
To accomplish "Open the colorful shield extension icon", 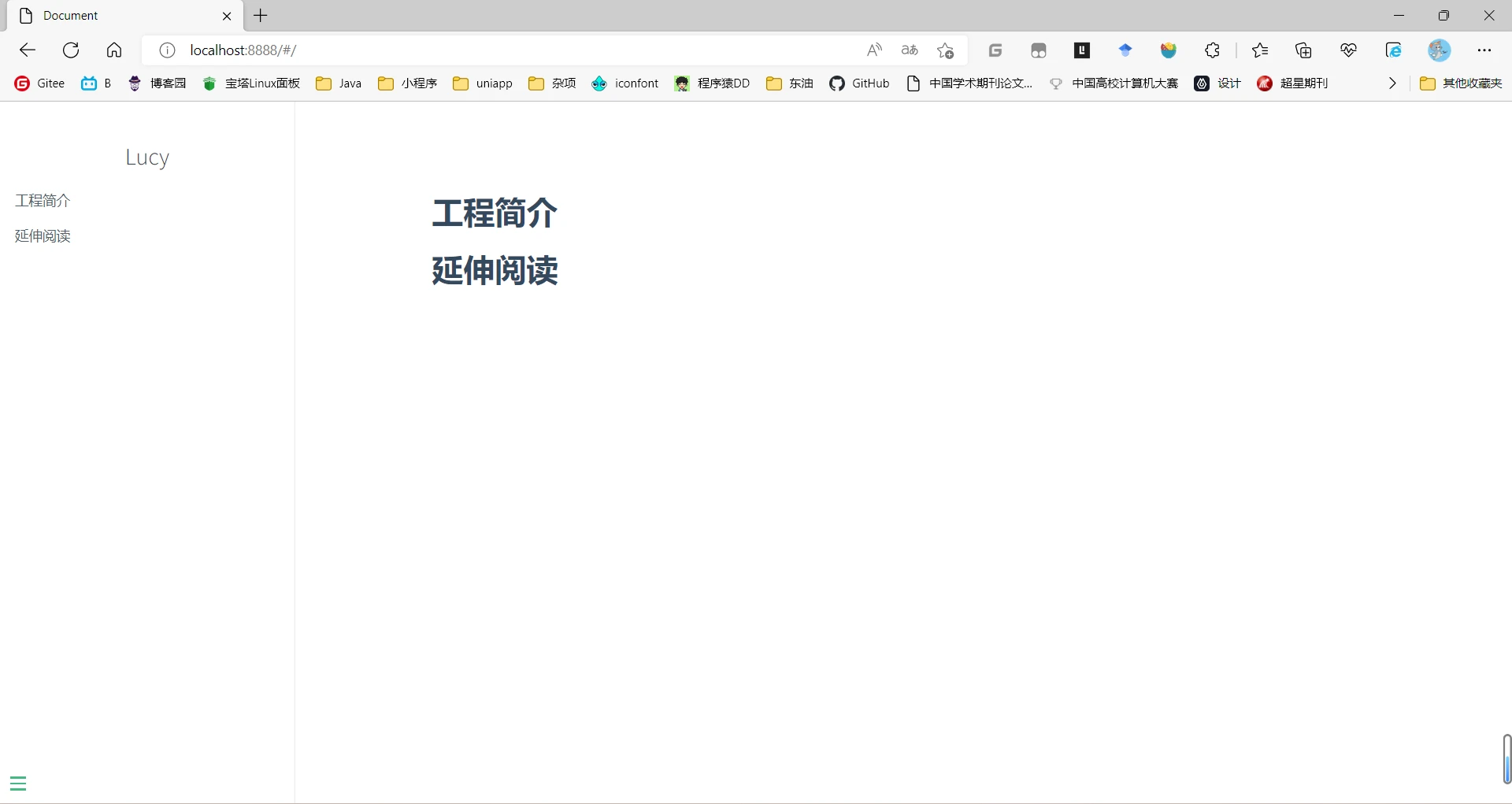I will pyautogui.click(x=1169, y=50).
